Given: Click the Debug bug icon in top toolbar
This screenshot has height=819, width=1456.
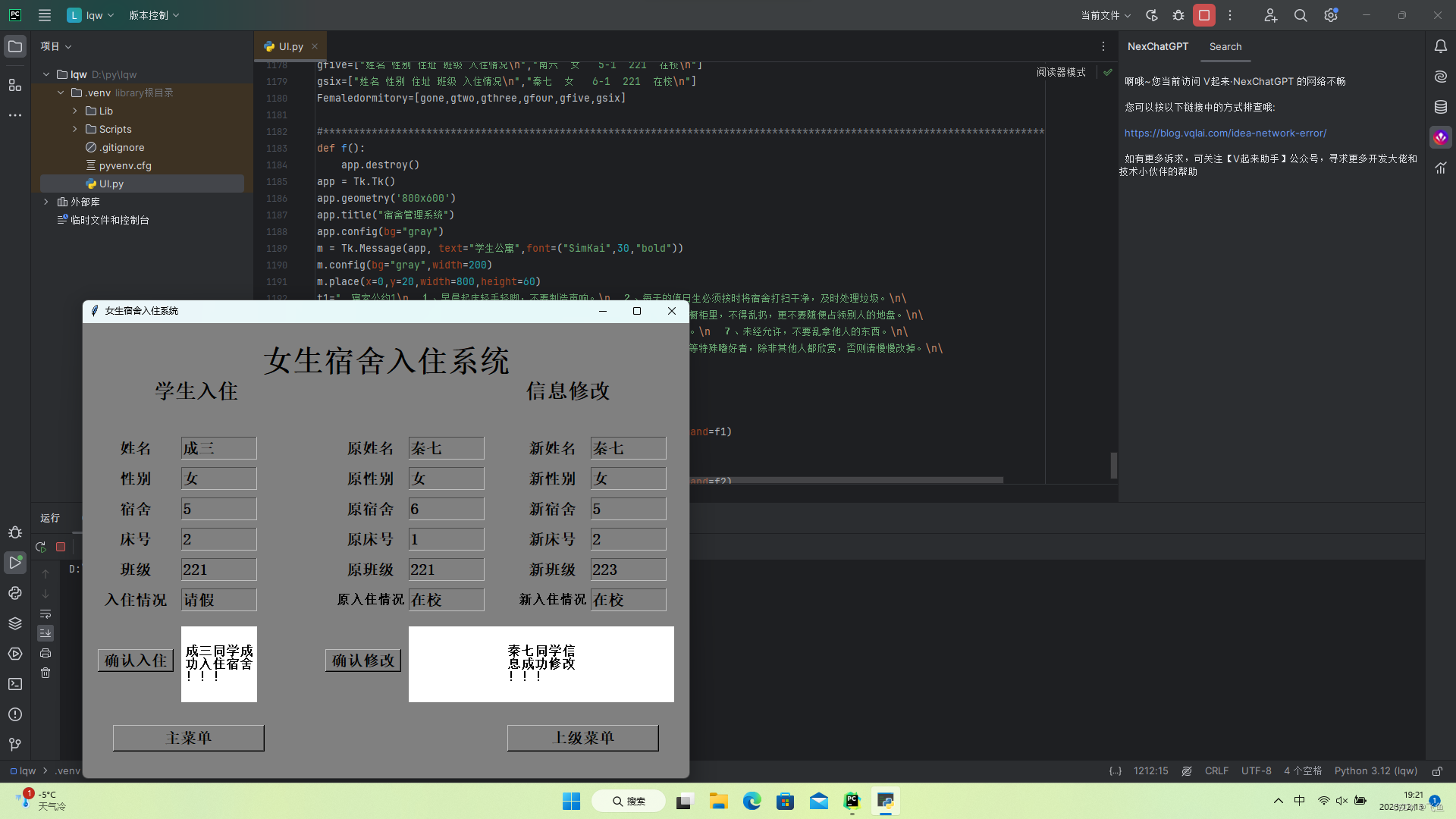Looking at the screenshot, I should pos(1178,15).
